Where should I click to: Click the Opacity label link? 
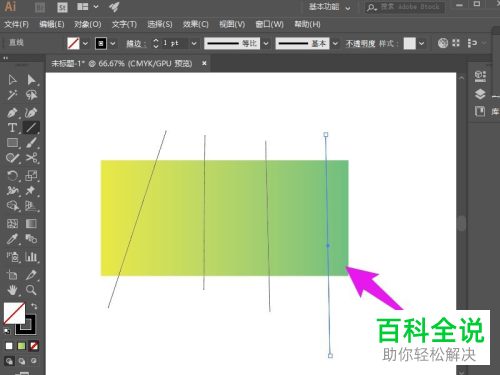pos(360,43)
